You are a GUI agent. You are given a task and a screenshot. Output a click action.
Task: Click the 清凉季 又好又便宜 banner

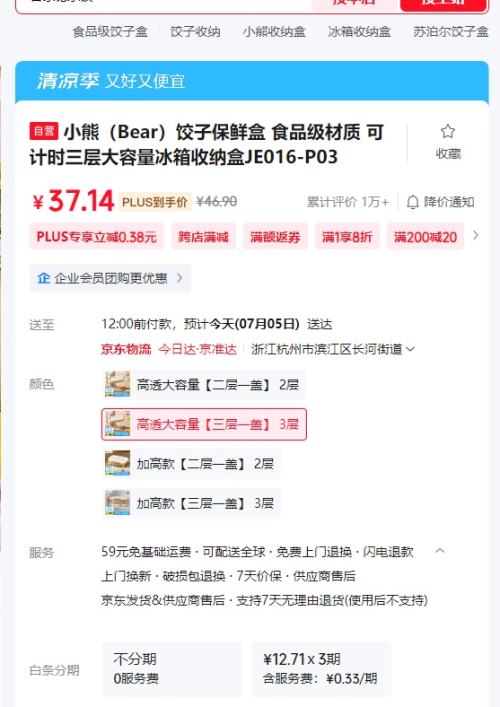tap(252, 81)
